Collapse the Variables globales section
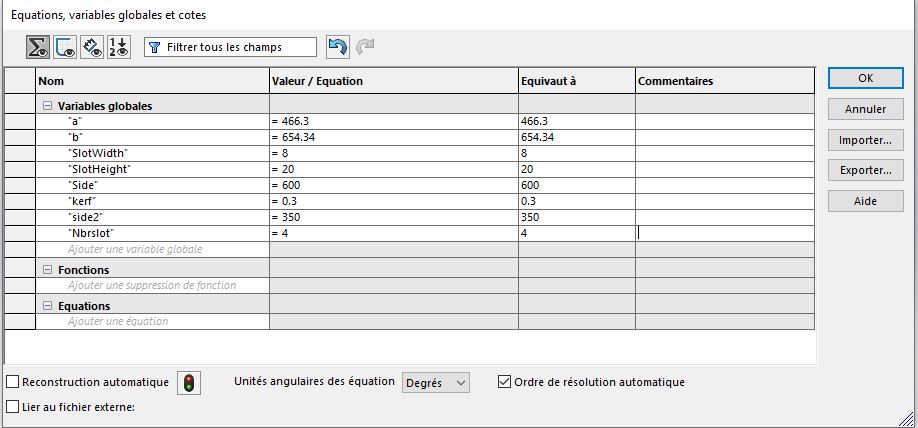Image resolution: width=918 pixels, height=428 pixels. pyautogui.click(x=47, y=106)
